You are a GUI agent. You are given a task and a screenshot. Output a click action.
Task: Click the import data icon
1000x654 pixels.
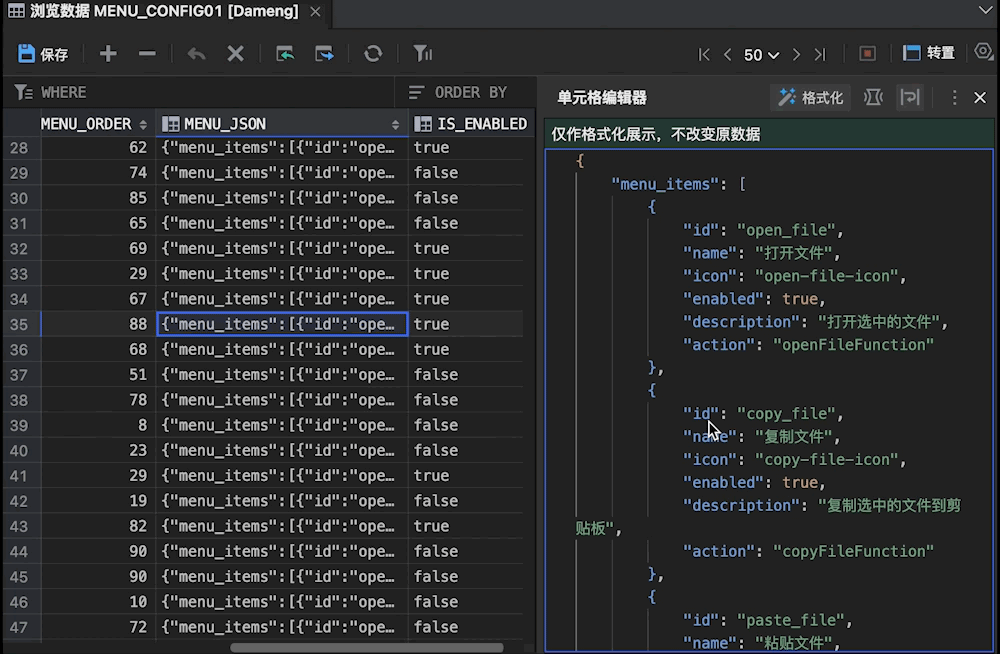(x=285, y=54)
